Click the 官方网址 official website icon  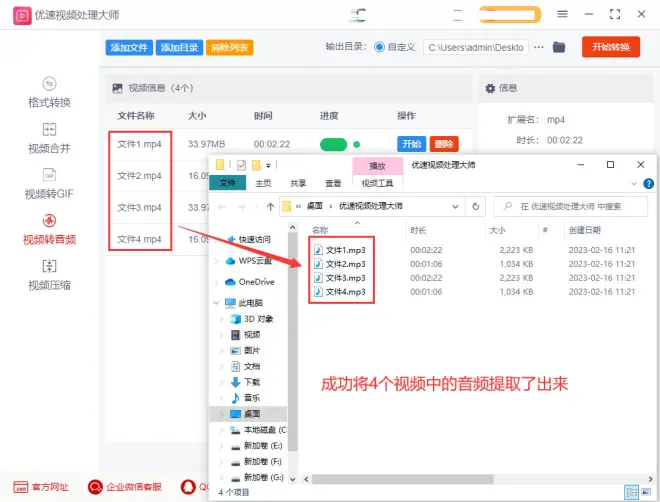tap(20, 487)
